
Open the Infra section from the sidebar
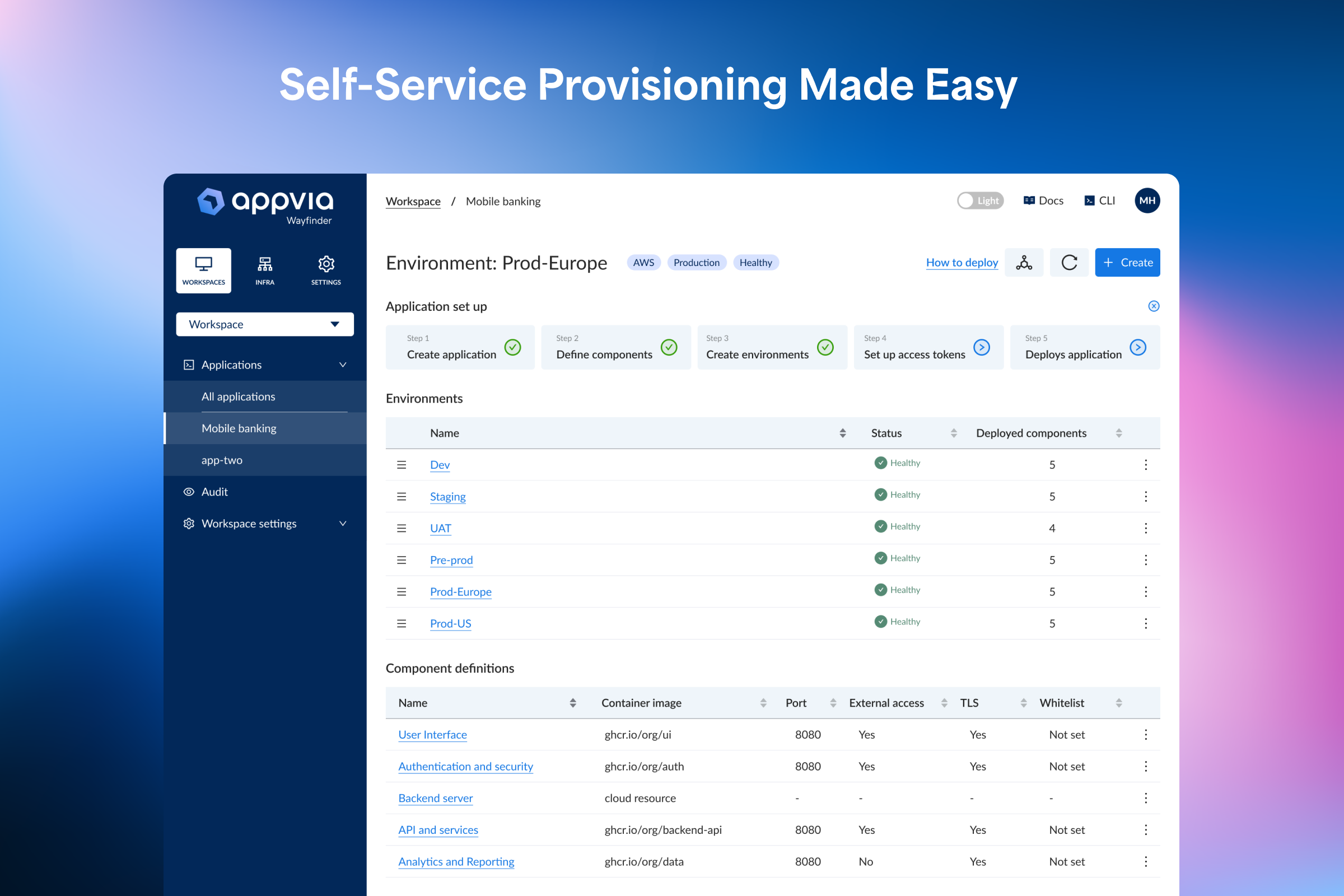(264, 270)
